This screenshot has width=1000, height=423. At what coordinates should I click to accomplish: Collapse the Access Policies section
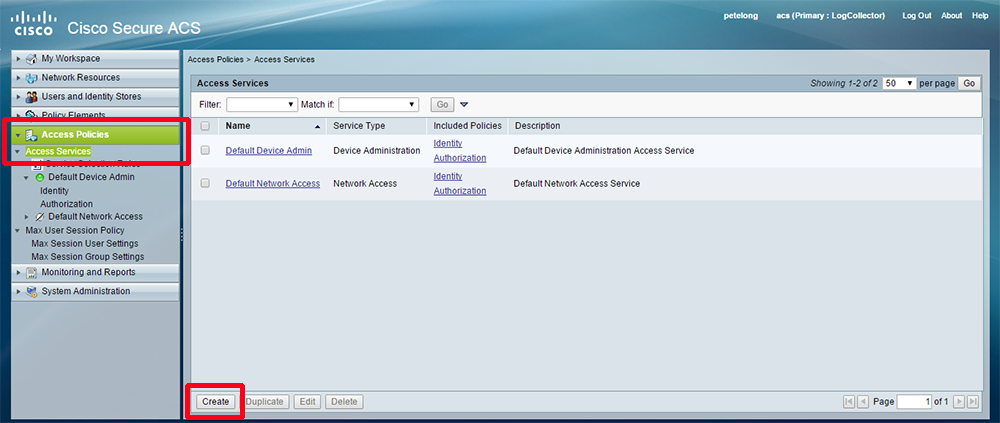(x=18, y=135)
